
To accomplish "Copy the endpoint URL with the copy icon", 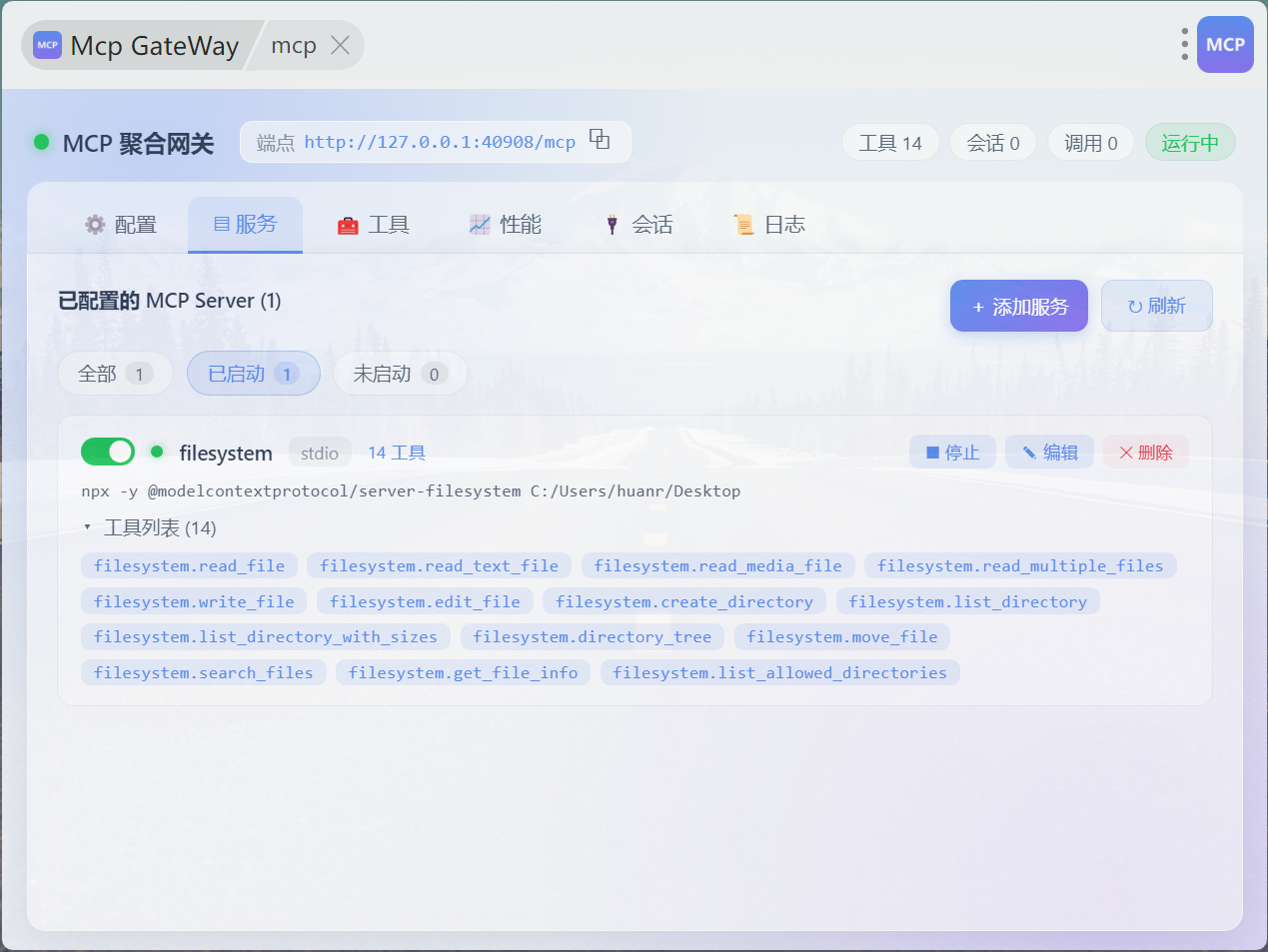I will [x=600, y=140].
